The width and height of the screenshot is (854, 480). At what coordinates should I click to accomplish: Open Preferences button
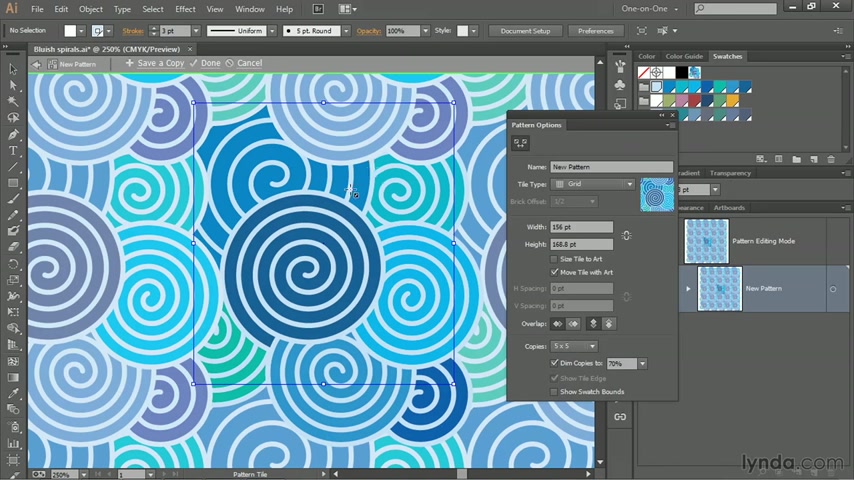[x=595, y=31]
